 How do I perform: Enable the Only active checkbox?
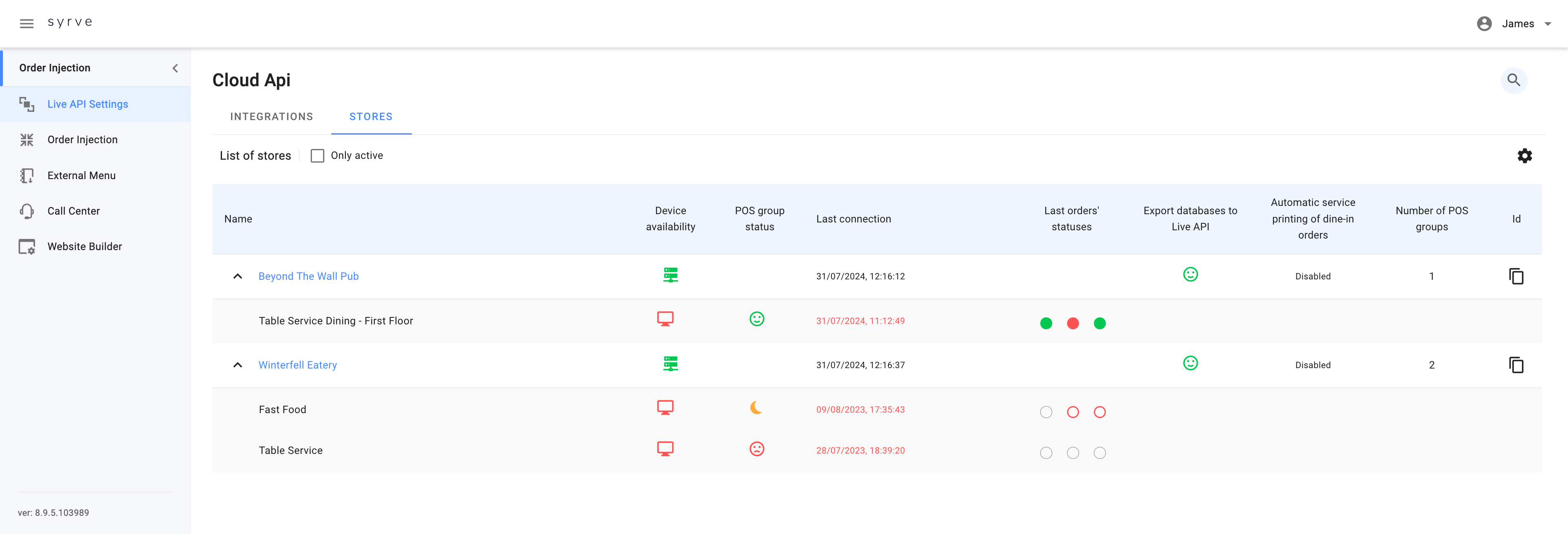pos(317,156)
